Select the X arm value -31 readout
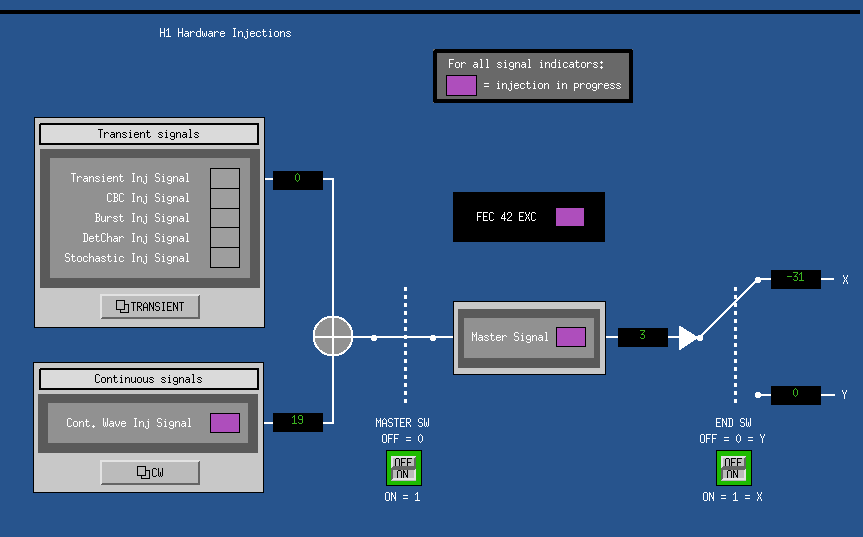 tap(795, 279)
